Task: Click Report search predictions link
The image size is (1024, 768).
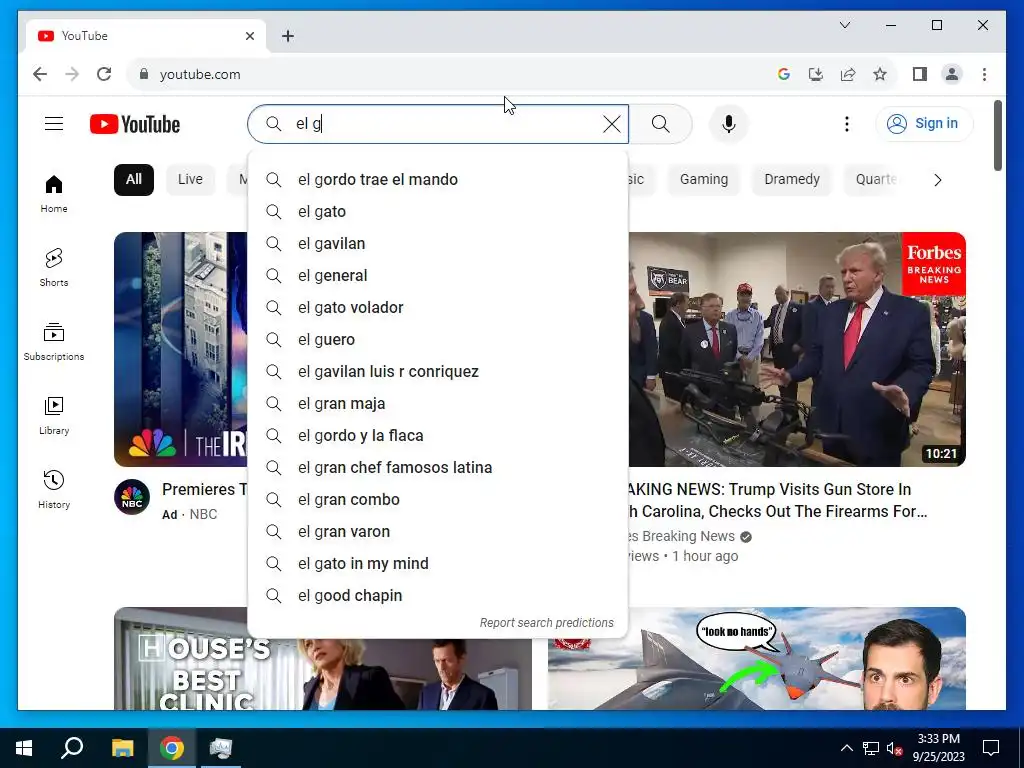Action: (x=547, y=623)
